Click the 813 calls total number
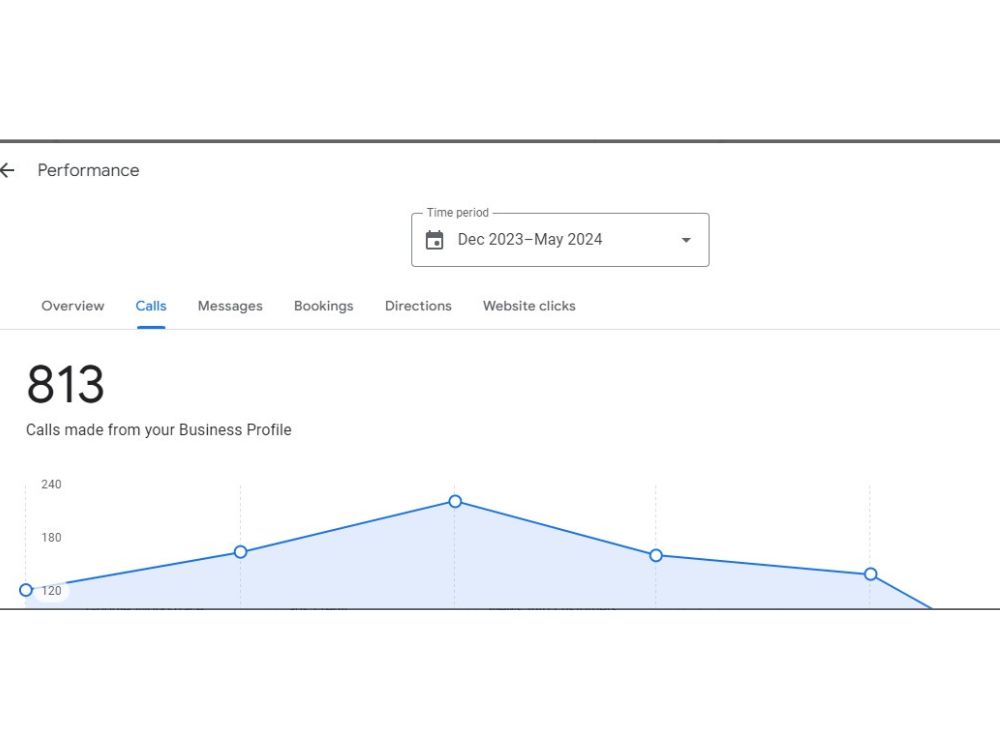 [x=65, y=384]
